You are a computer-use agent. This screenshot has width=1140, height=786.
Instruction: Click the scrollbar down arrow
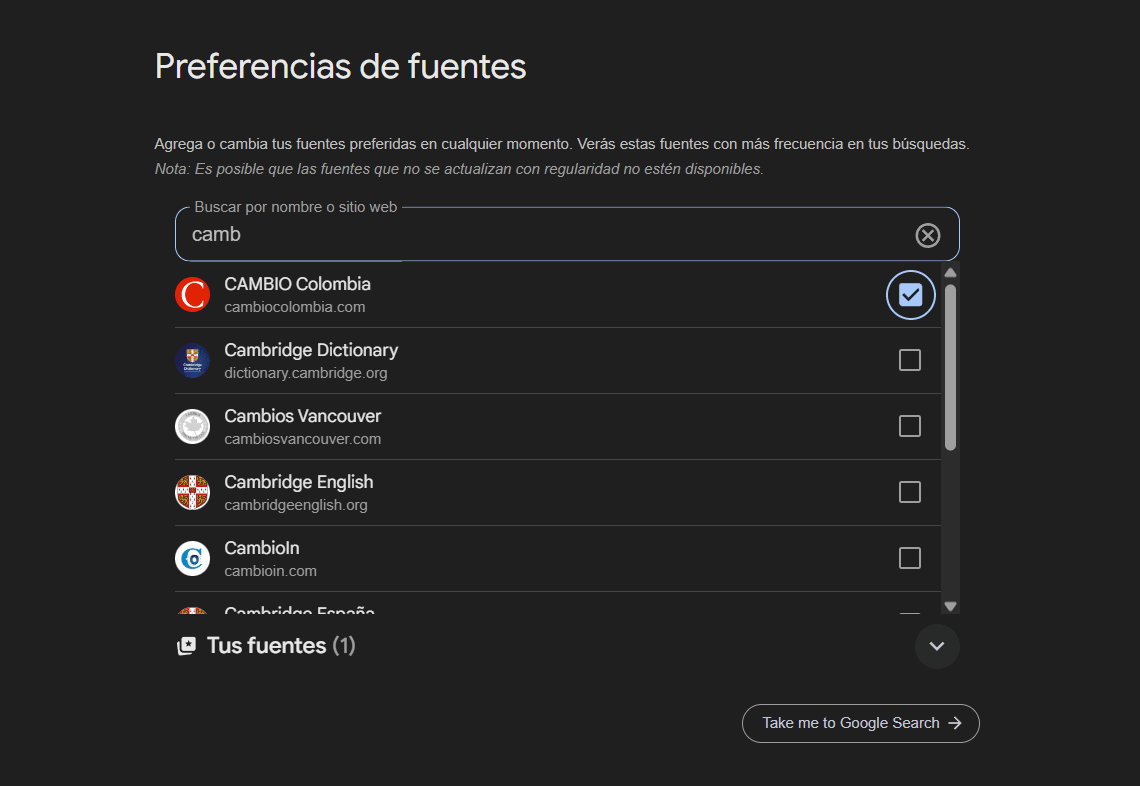point(950,606)
